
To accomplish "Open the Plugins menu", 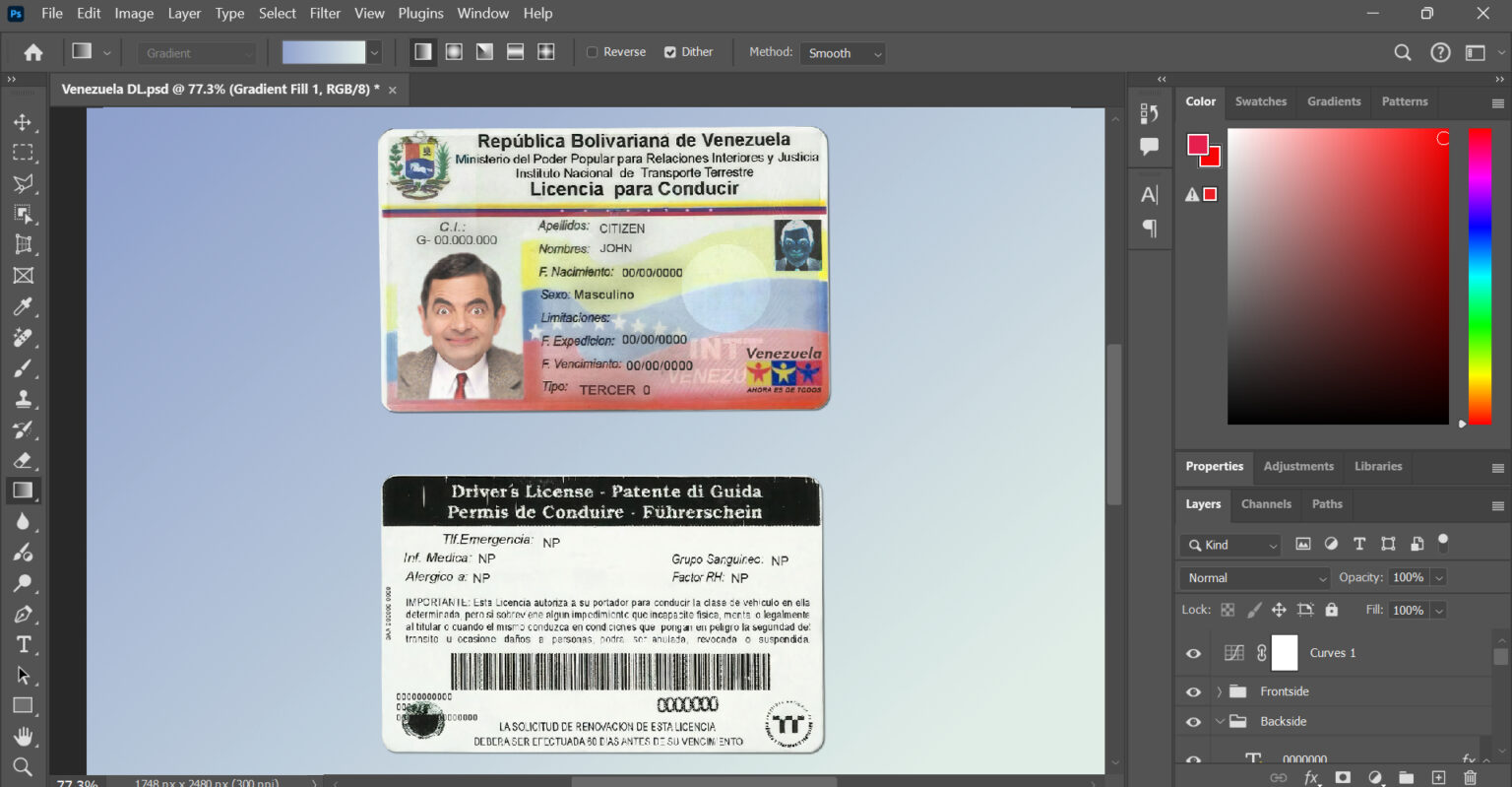I will coord(420,14).
